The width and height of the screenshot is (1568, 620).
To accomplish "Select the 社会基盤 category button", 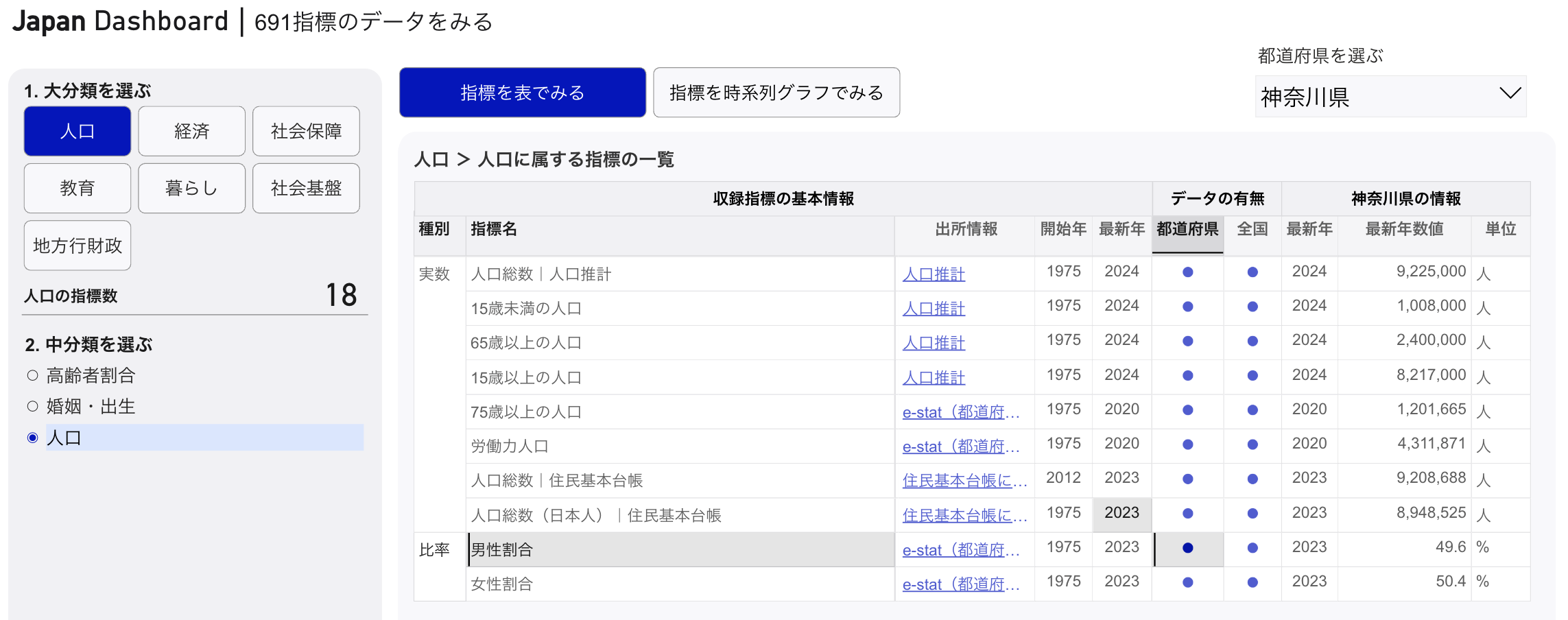I will pyautogui.click(x=306, y=188).
